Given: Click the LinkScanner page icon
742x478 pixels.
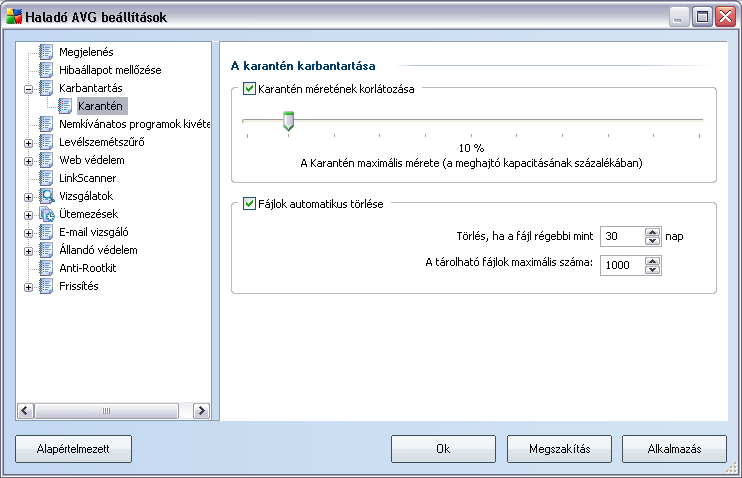Looking at the screenshot, I should (x=46, y=178).
